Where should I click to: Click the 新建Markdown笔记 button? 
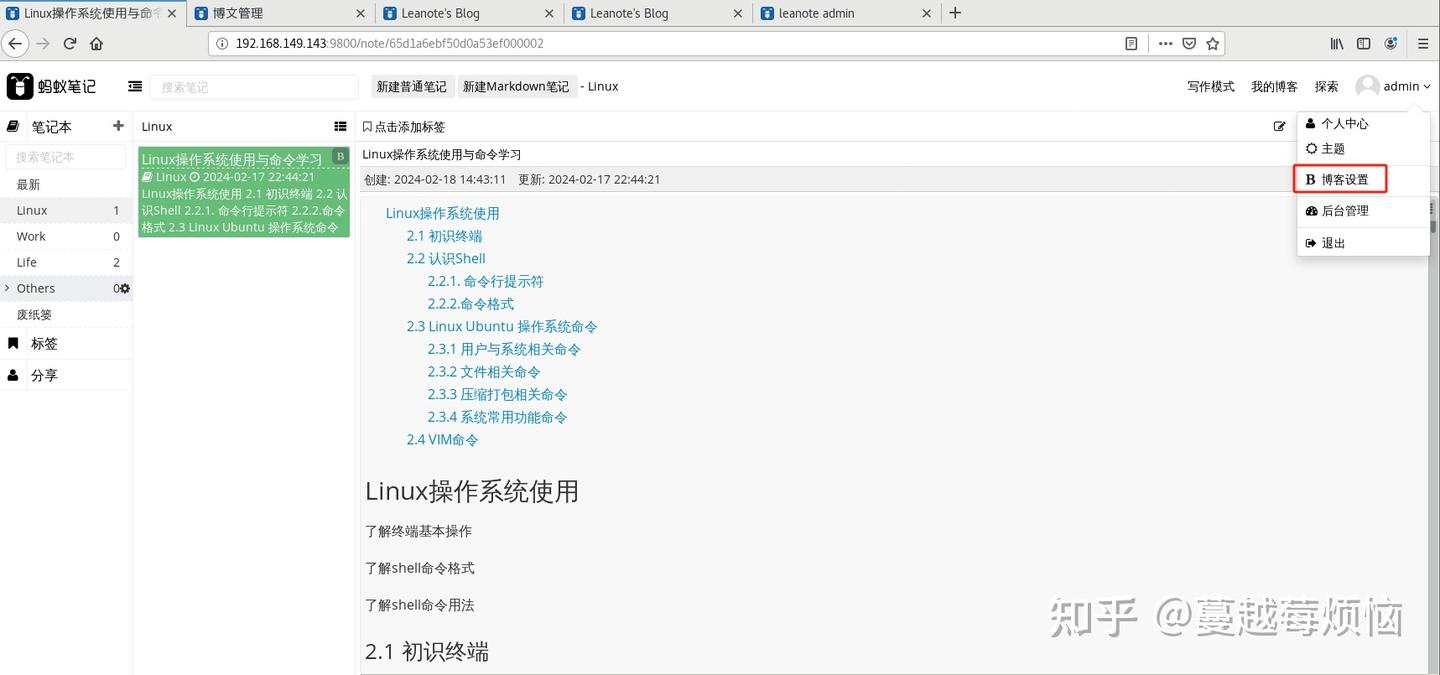click(x=515, y=87)
